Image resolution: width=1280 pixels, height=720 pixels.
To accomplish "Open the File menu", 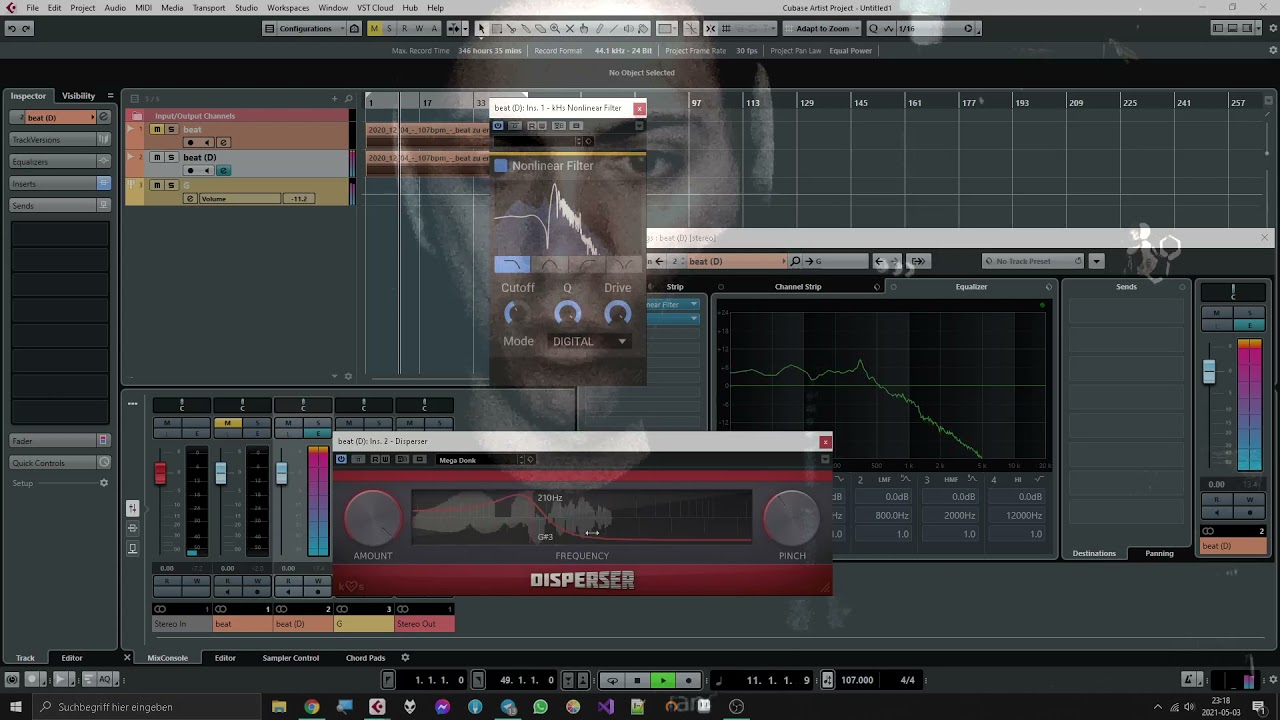I will click(32, 8).
